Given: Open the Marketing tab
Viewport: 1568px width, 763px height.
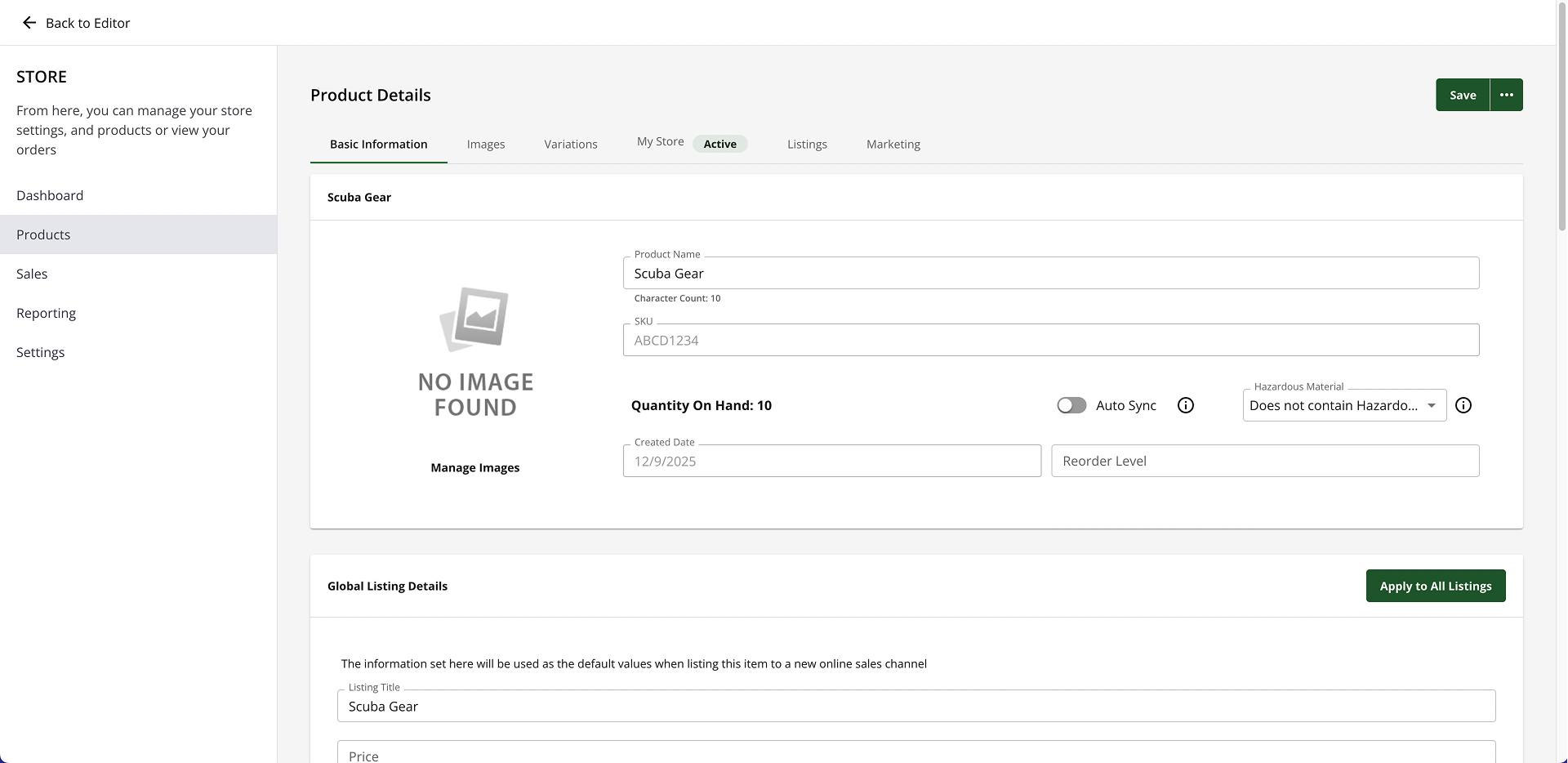Looking at the screenshot, I should coord(893,145).
